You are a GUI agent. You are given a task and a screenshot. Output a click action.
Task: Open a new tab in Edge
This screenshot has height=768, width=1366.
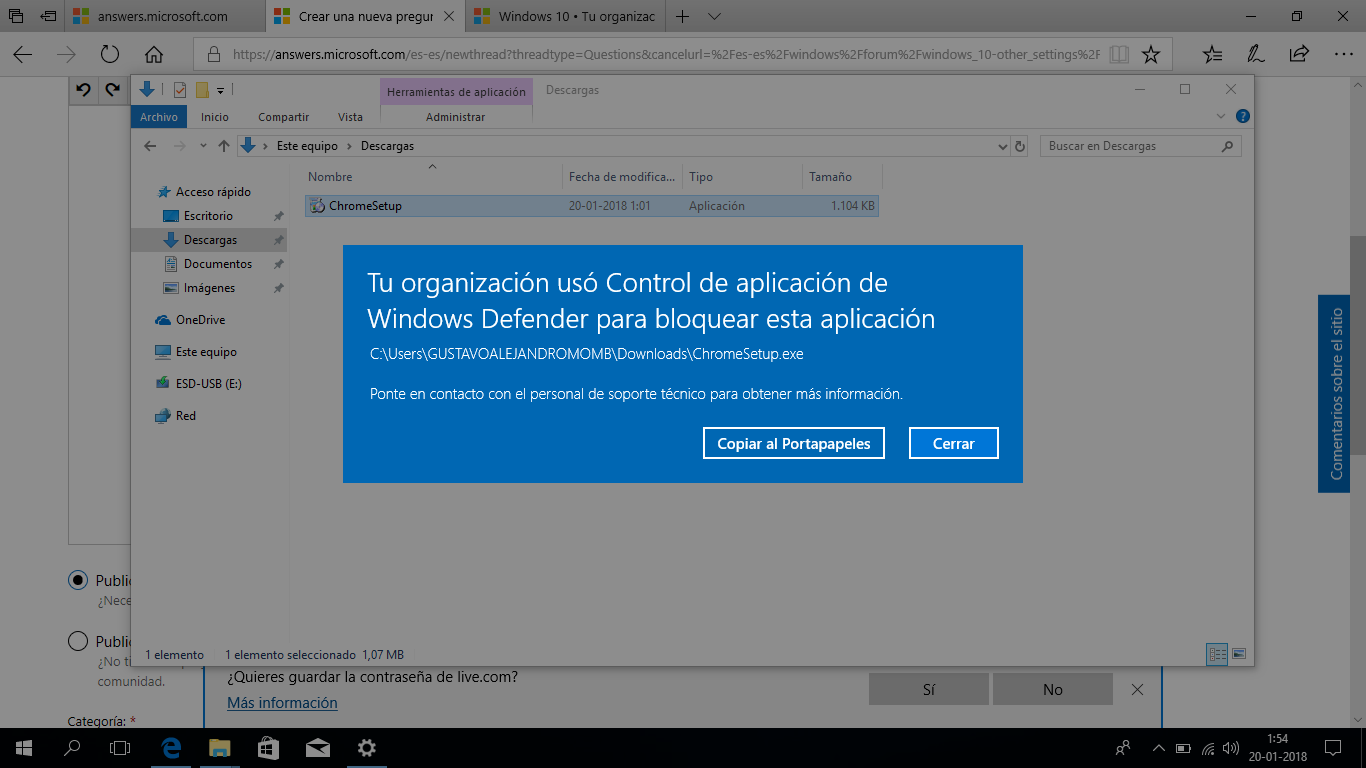click(683, 16)
